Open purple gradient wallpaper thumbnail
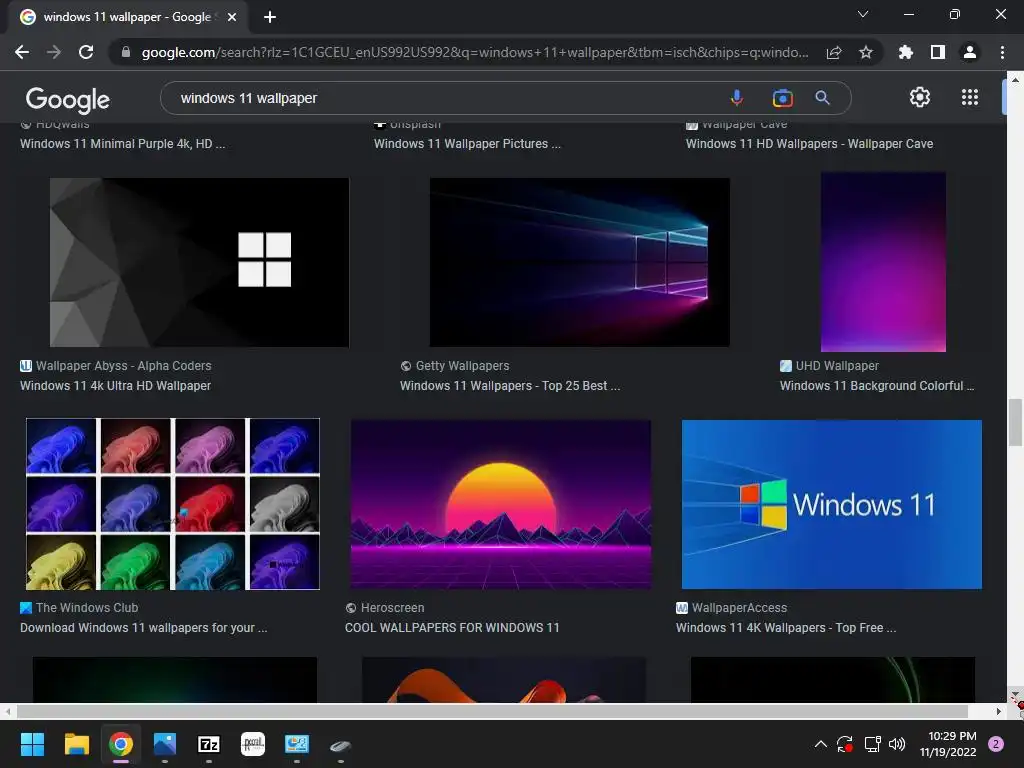 click(x=883, y=262)
